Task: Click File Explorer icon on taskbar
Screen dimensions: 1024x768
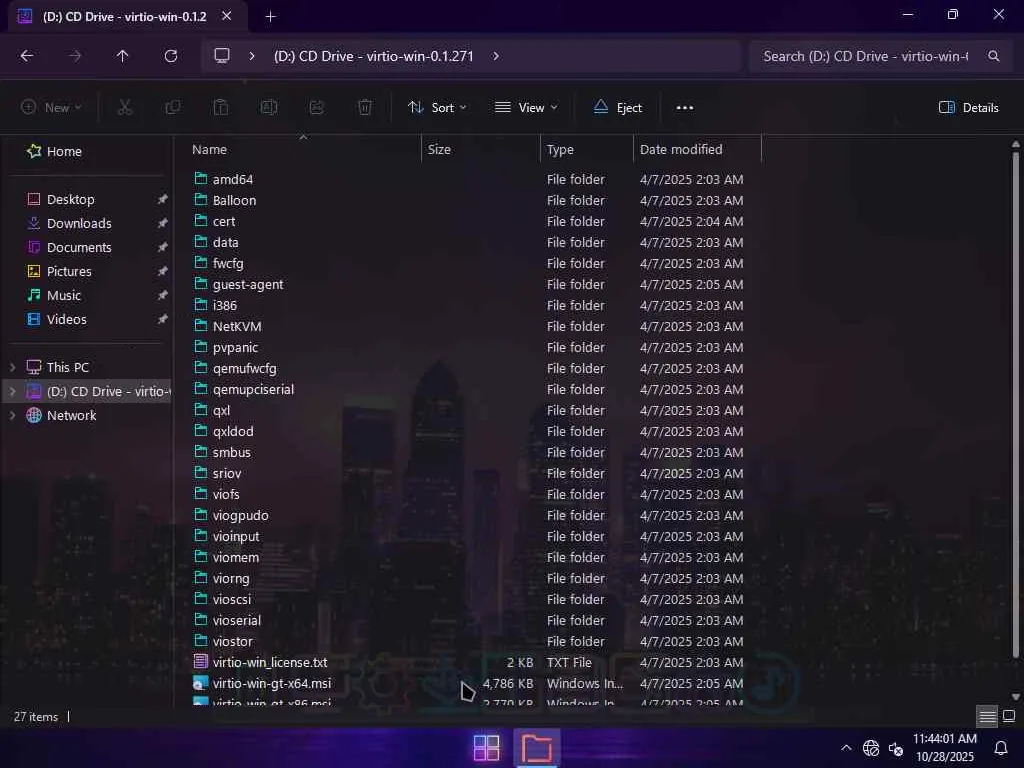Action: coord(537,748)
